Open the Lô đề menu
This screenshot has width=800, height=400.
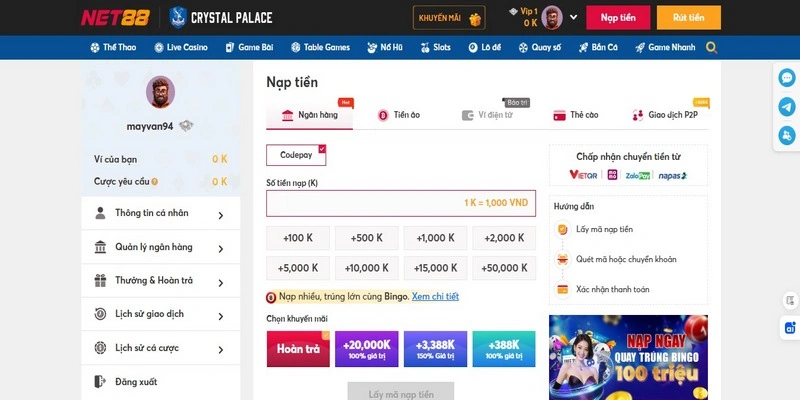pos(485,47)
